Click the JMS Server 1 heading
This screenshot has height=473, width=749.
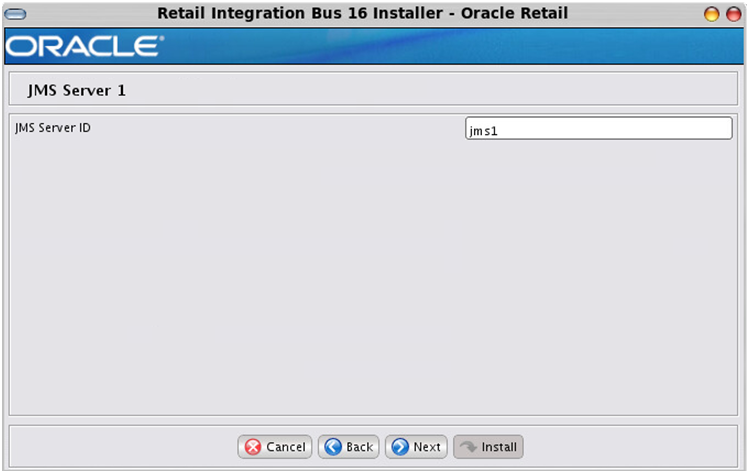[76, 90]
